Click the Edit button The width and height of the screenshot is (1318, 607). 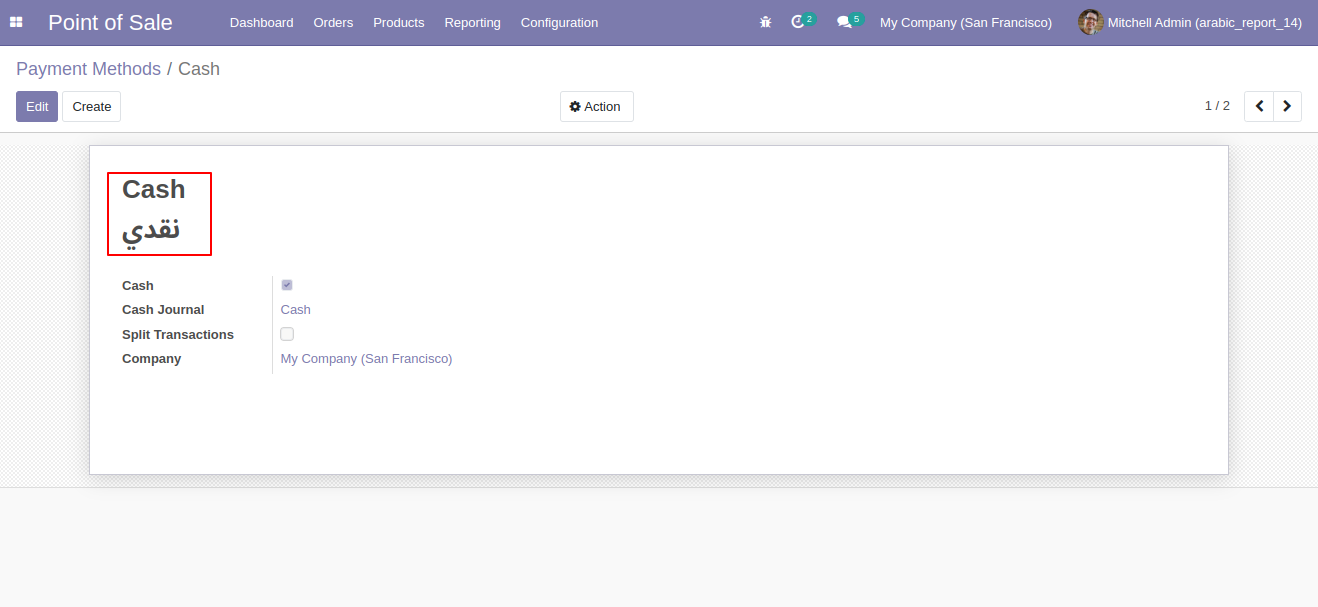click(x=37, y=106)
